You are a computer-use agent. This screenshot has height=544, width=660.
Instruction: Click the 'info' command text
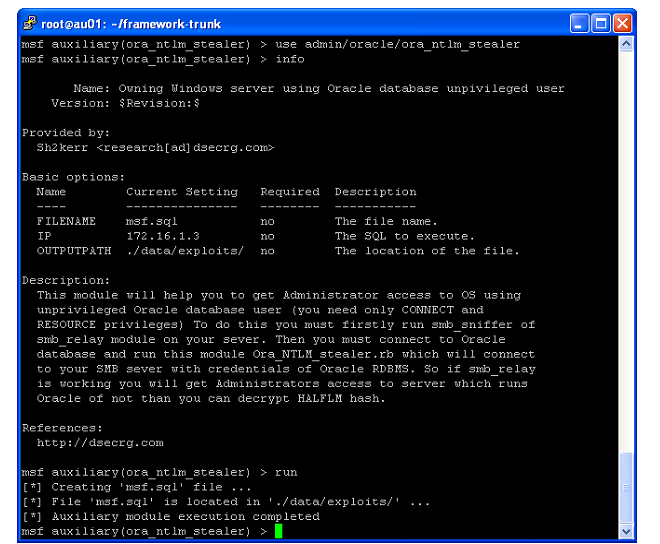click(x=290, y=59)
